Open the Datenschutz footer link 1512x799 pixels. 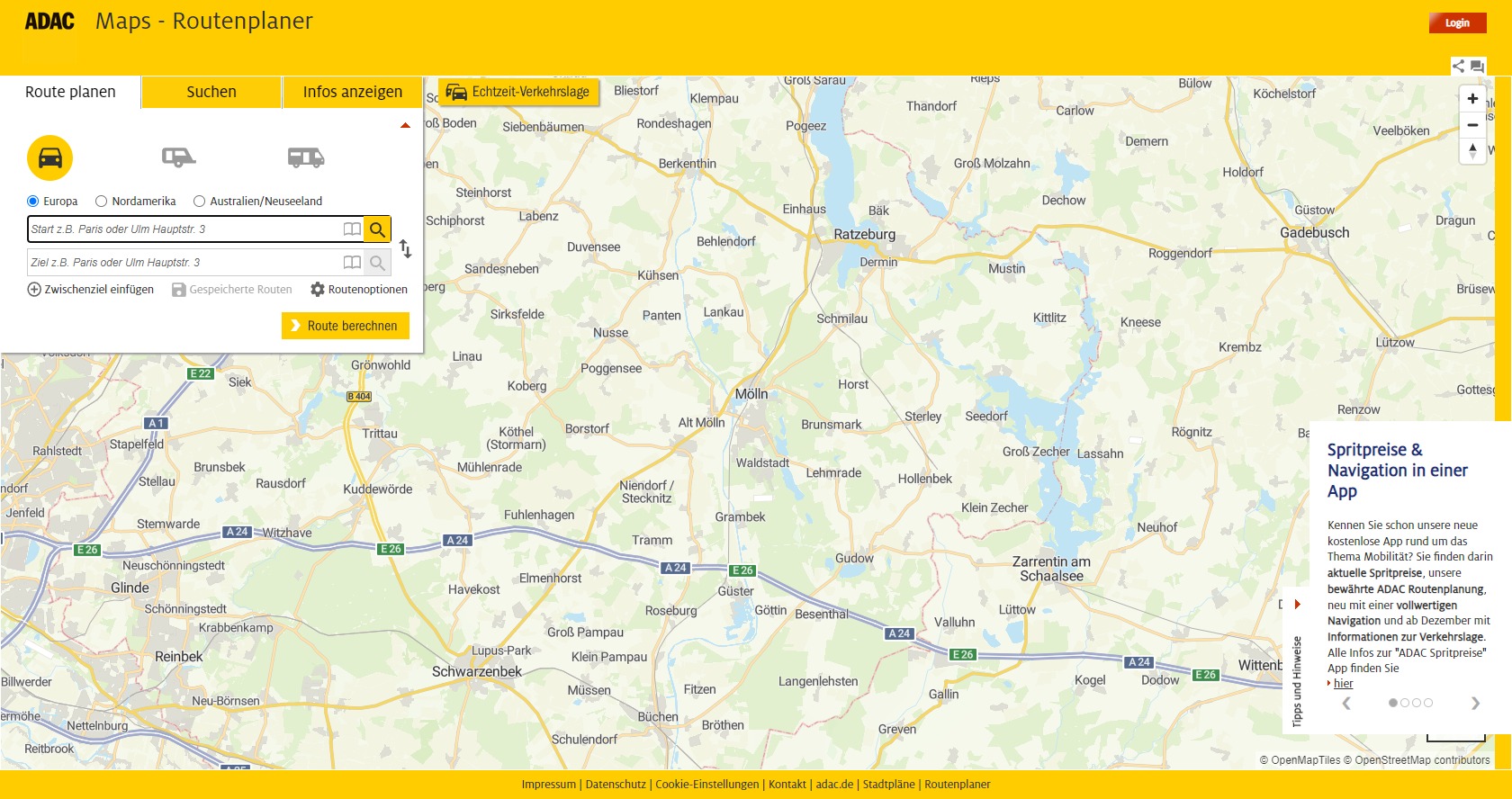[x=616, y=785]
